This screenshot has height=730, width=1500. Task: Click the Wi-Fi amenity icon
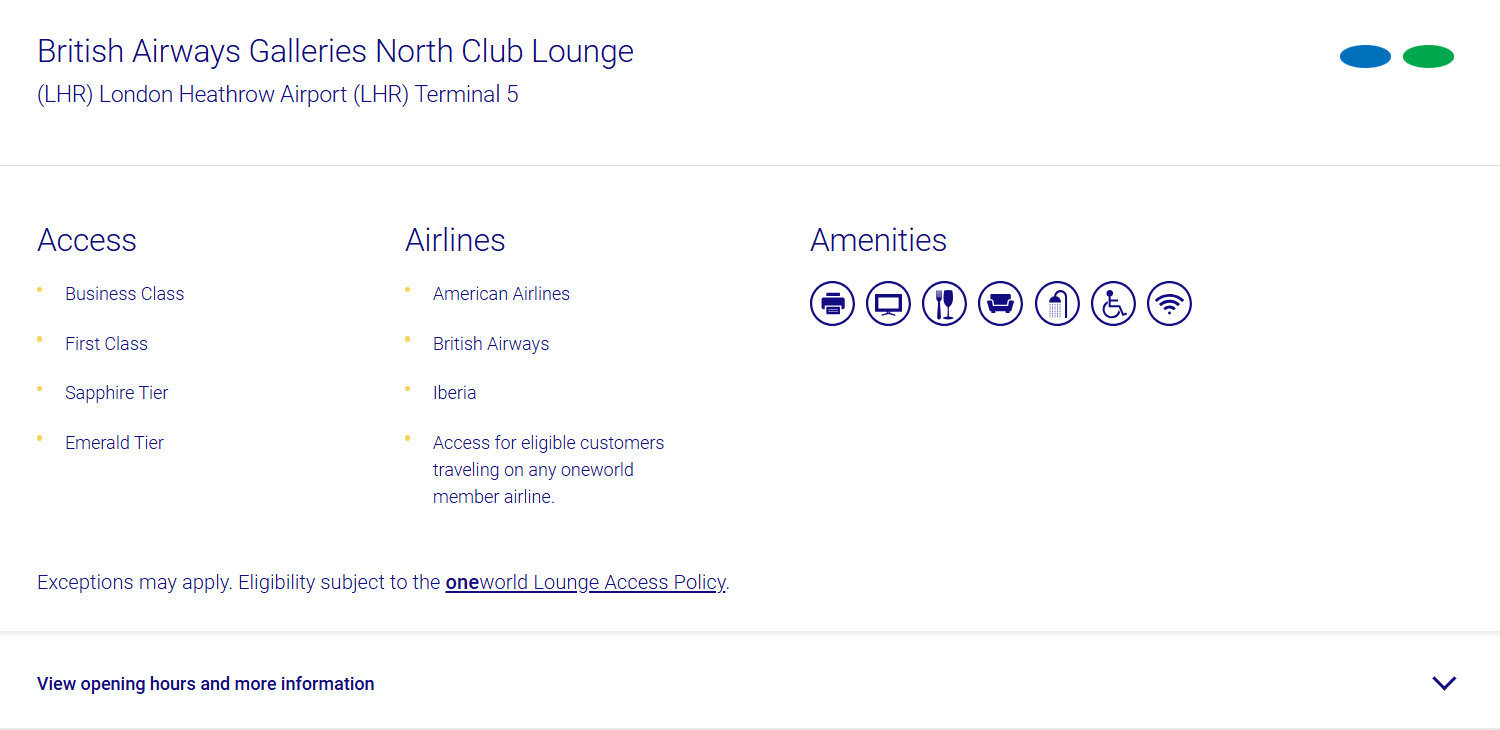click(x=1169, y=303)
